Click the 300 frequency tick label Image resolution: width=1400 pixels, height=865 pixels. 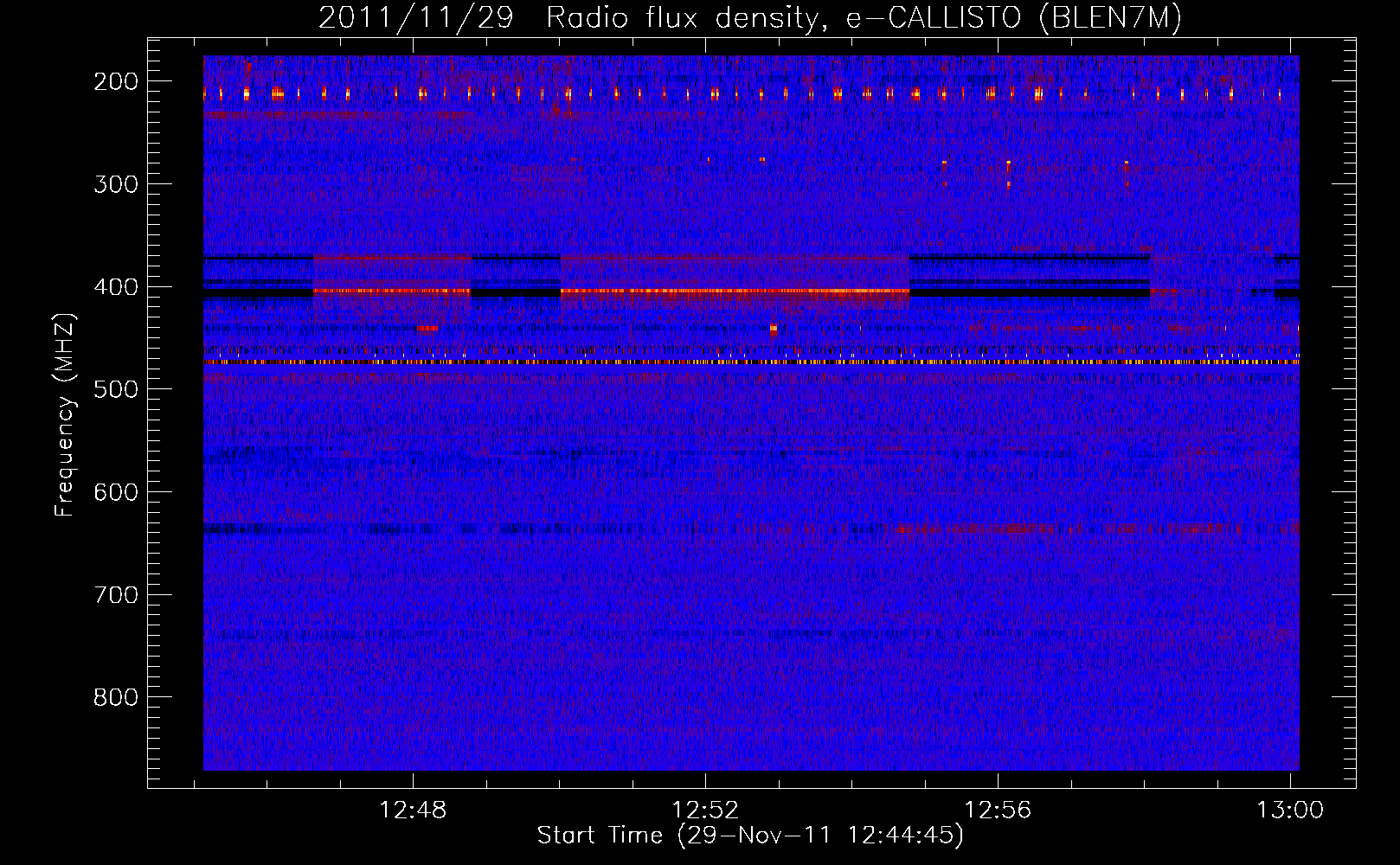click(116, 184)
